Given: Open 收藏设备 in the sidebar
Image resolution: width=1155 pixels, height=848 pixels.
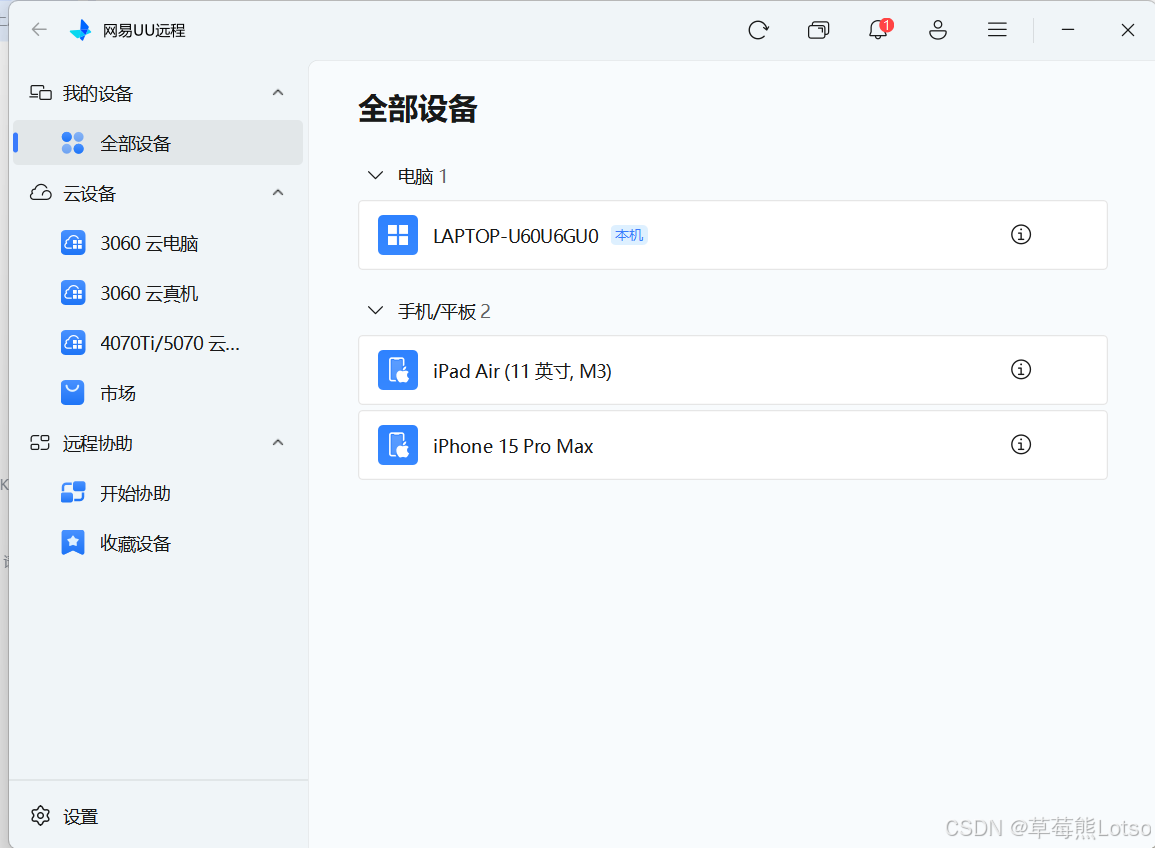Looking at the screenshot, I should click(158, 544).
